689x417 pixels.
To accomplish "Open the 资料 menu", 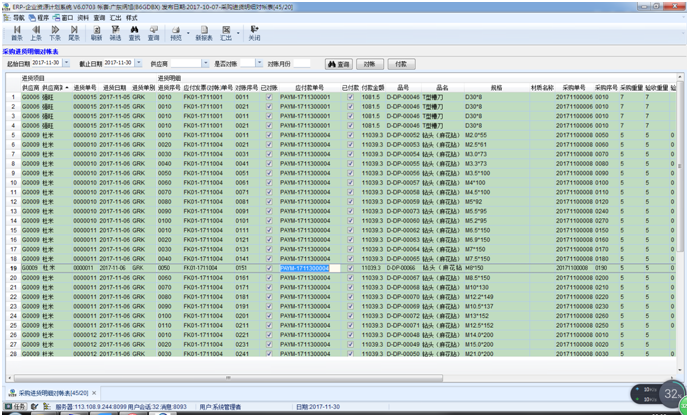I will pos(81,18).
